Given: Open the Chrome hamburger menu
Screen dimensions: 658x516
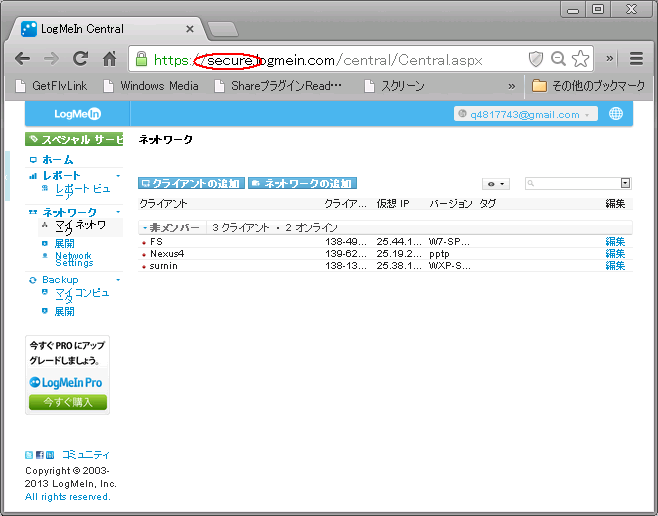Looking at the screenshot, I should pyautogui.click(x=636, y=59).
